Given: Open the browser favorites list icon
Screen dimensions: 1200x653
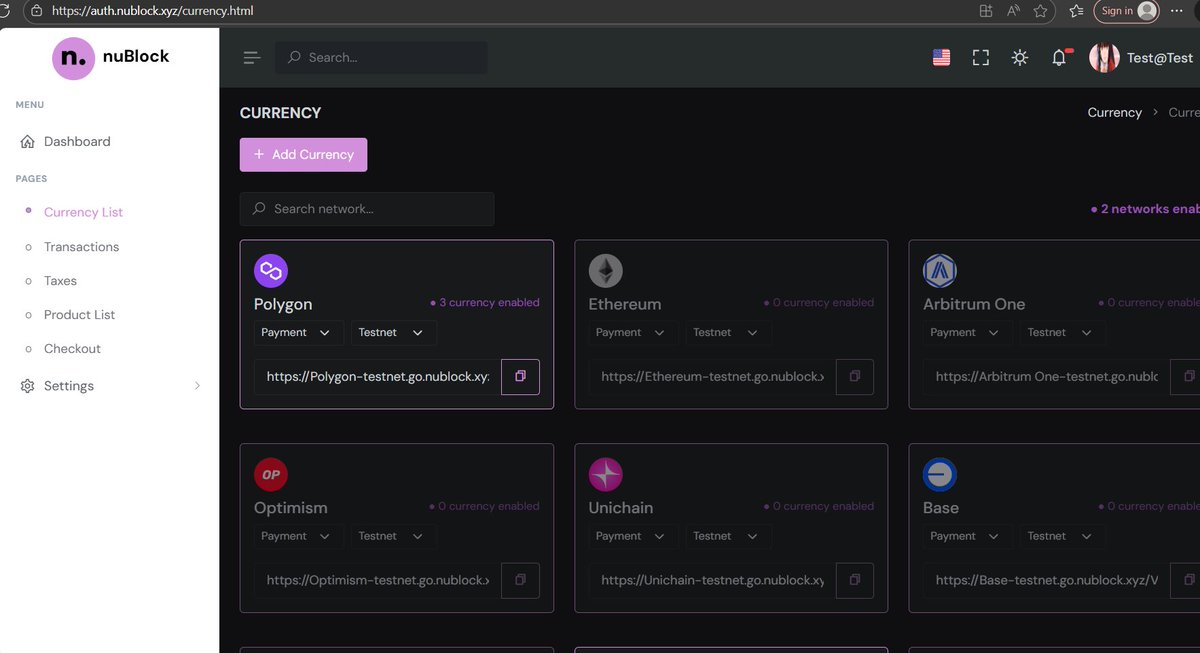Looking at the screenshot, I should 1076,11.
